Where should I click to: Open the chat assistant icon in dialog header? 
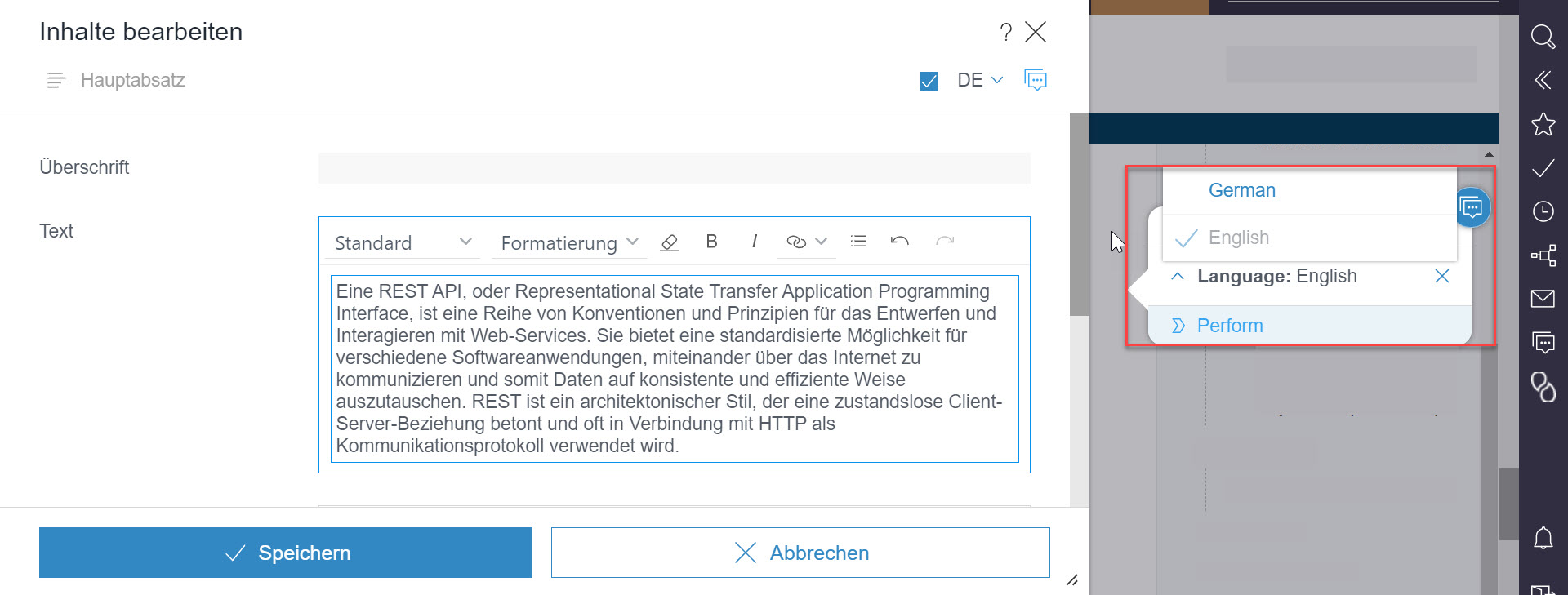tap(1036, 80)
